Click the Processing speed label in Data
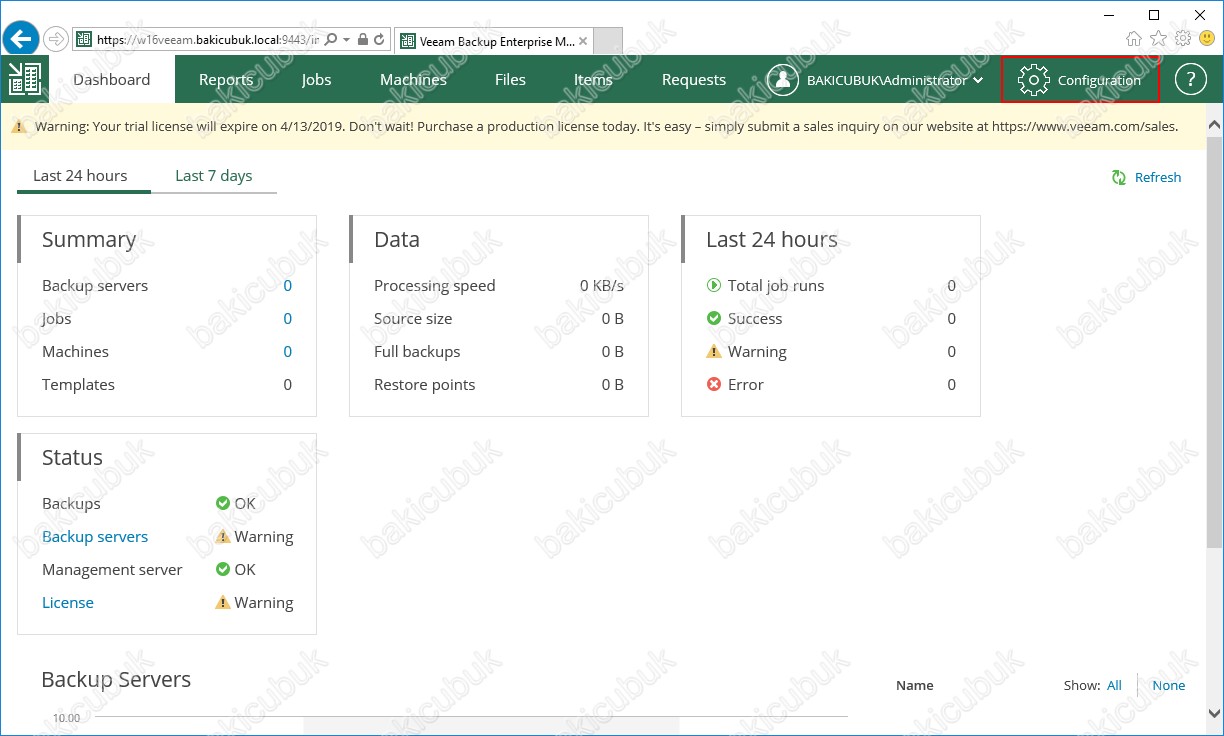The height and width of the screenshot is (736, 1224). point(435,286)
